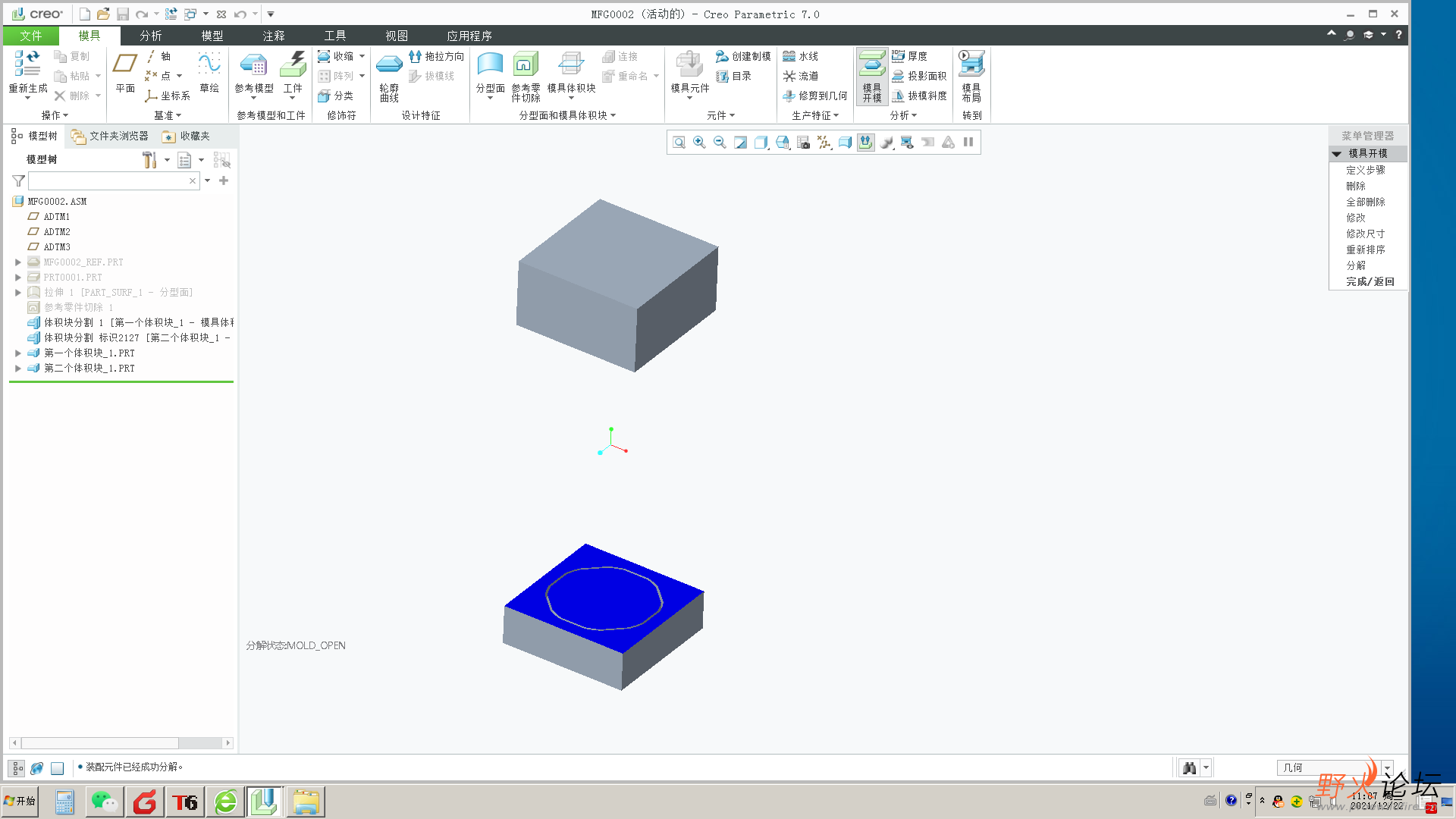Toggle the Datum Display Filters icon
Screen dimensions: 1456x819
[x=824, y=143]
